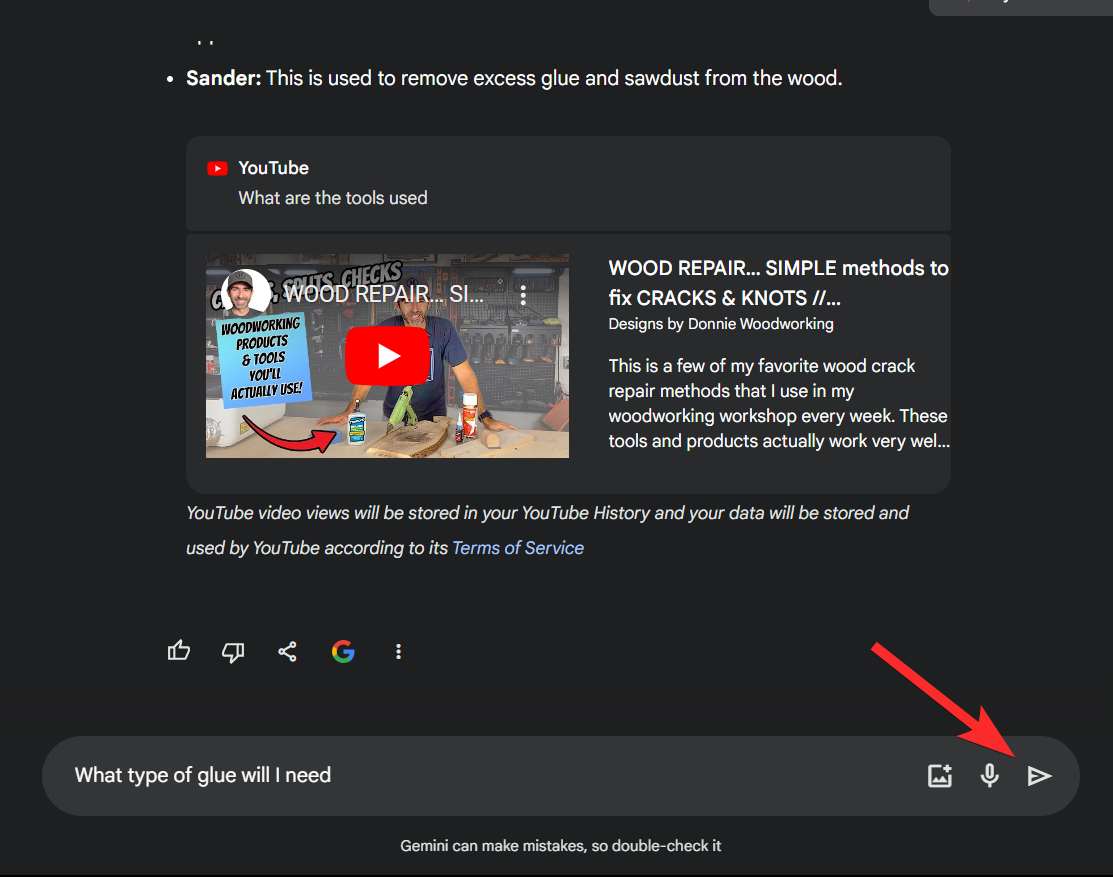
Task: Open the Terms of Service link
Action: tap(518, 548)
